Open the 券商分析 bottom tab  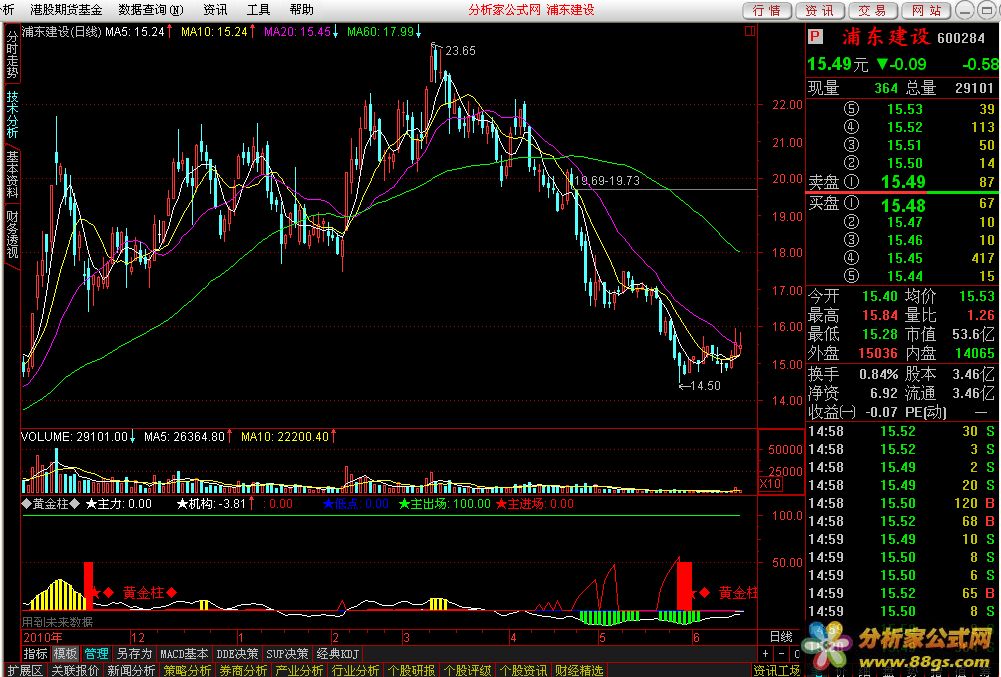[243, 671]
